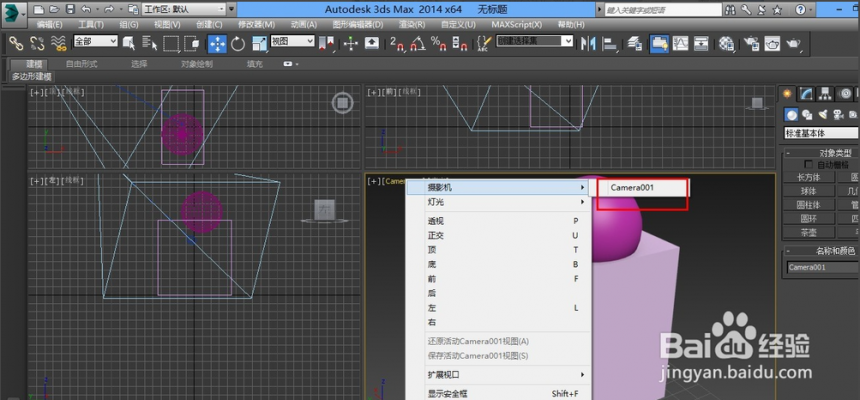Open the Material Editor icon

(727, 43)
